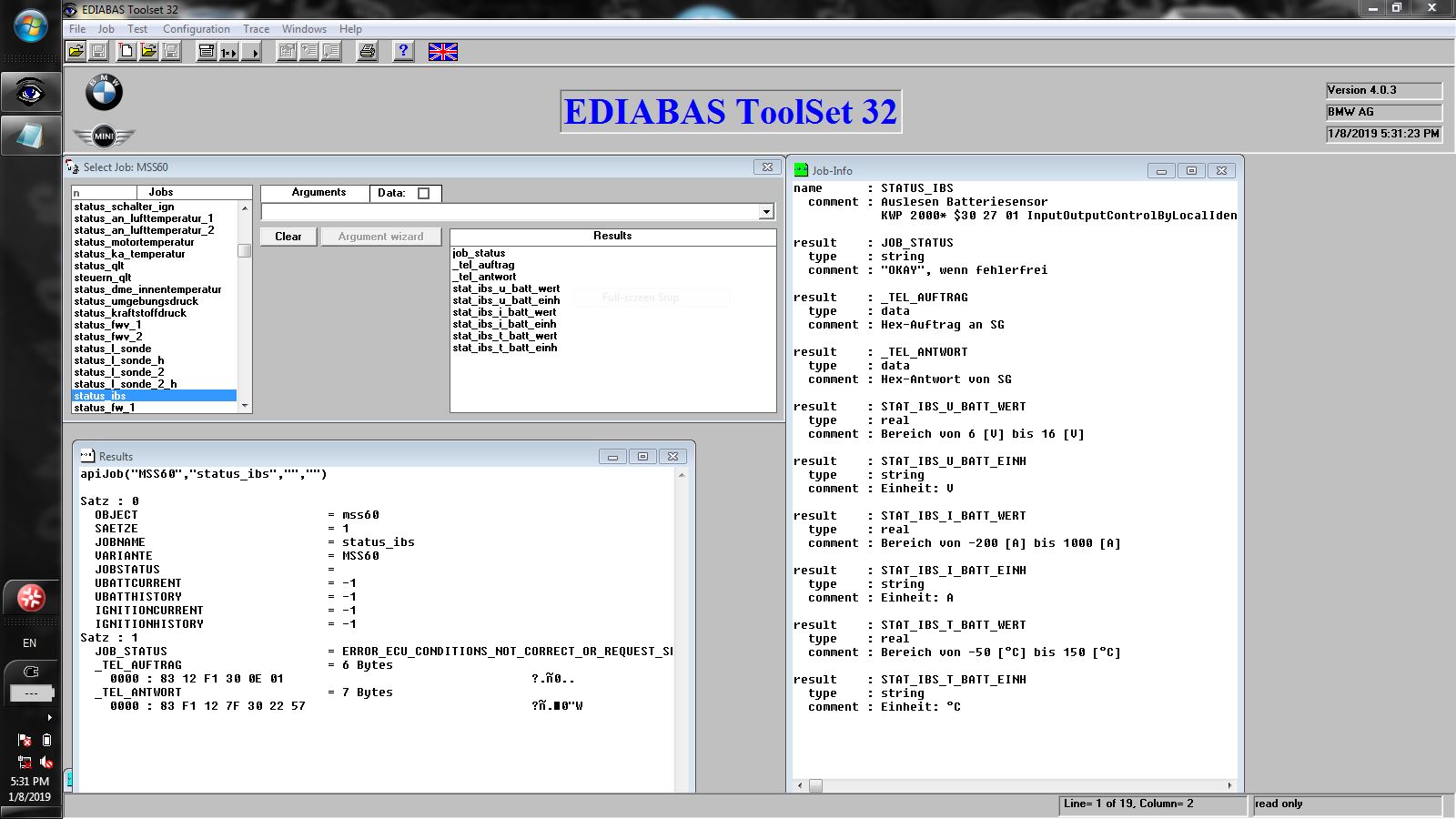Click the Job-Info horizontal scrollbar thumb

[x=815, y=785]
